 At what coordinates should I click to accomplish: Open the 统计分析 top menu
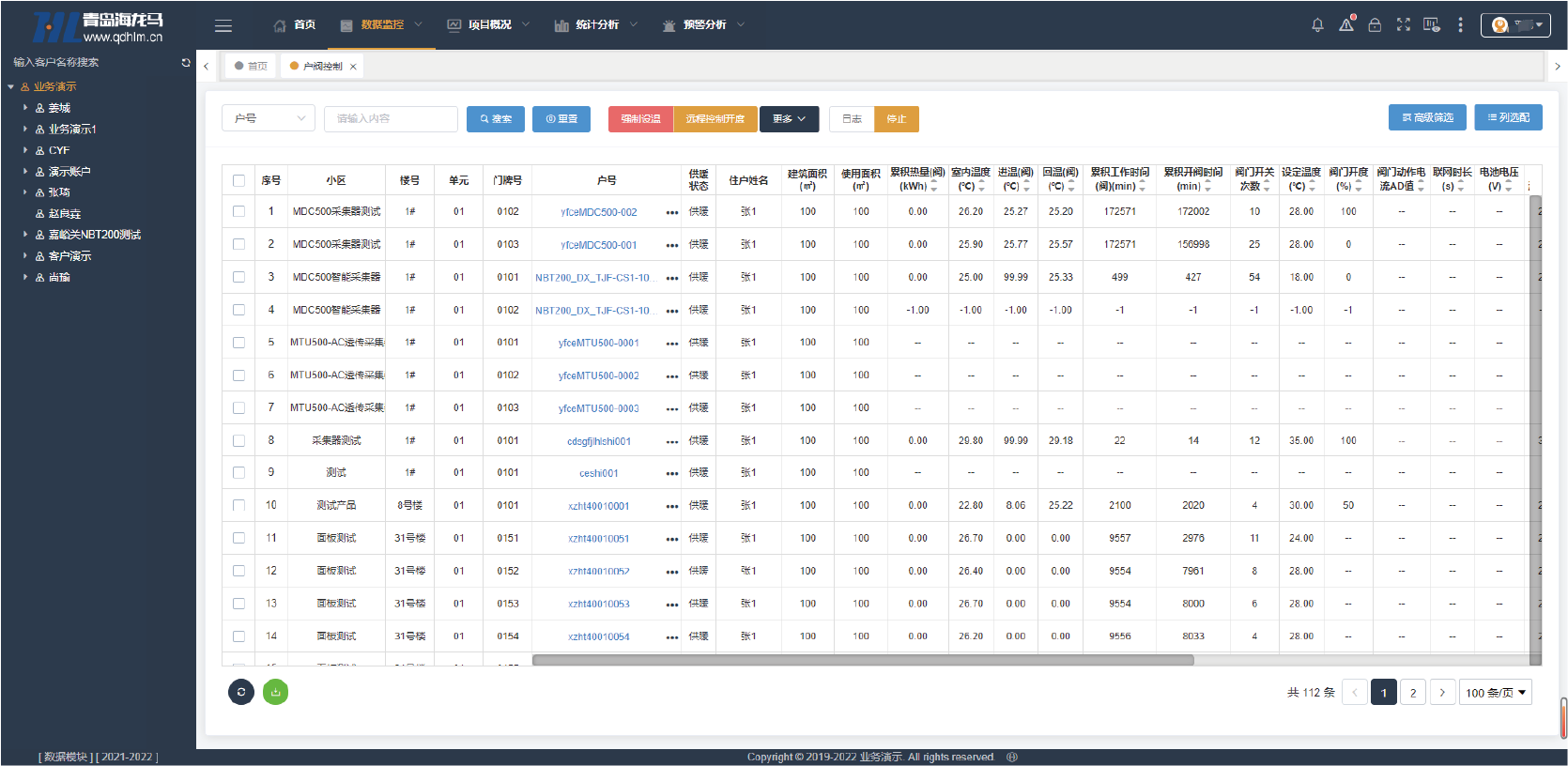(596, 25)
